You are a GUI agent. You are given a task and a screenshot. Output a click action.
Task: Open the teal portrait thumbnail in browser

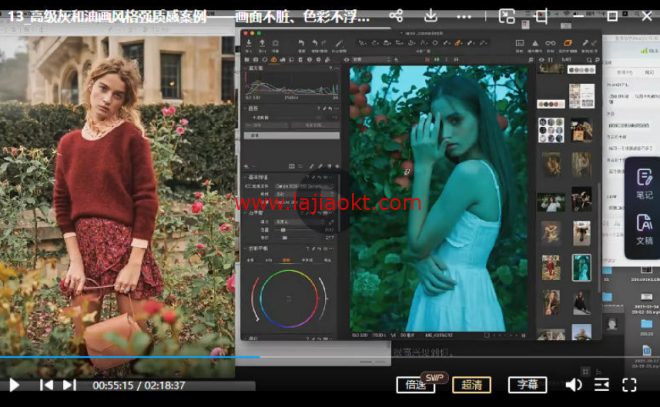click(582, 268)
